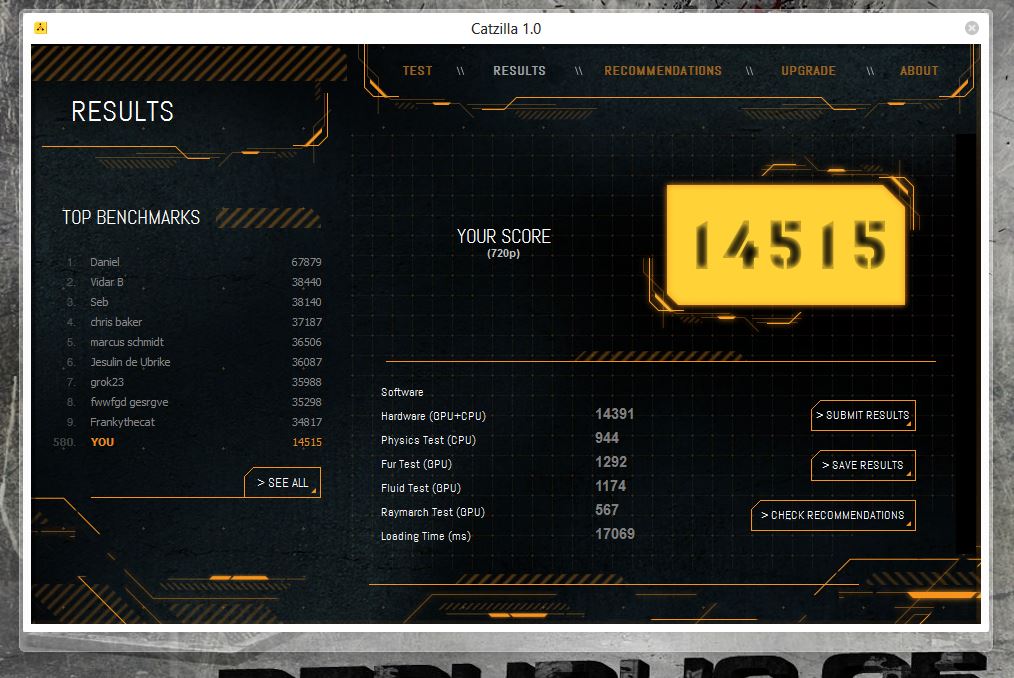Click the SUBMIT RESULTS button
This screenshot has width=1014, height=678.
pos(863,415)
